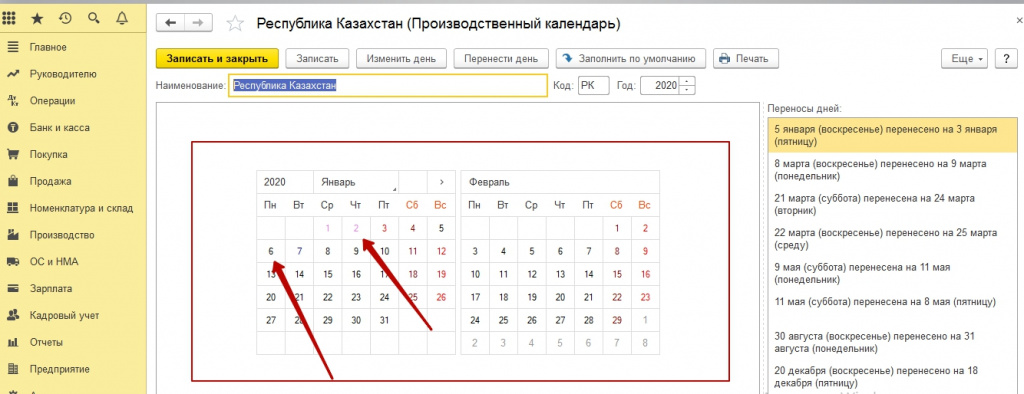Select January 2 in the calendar

pyautogui.click(x=356, y=228)
